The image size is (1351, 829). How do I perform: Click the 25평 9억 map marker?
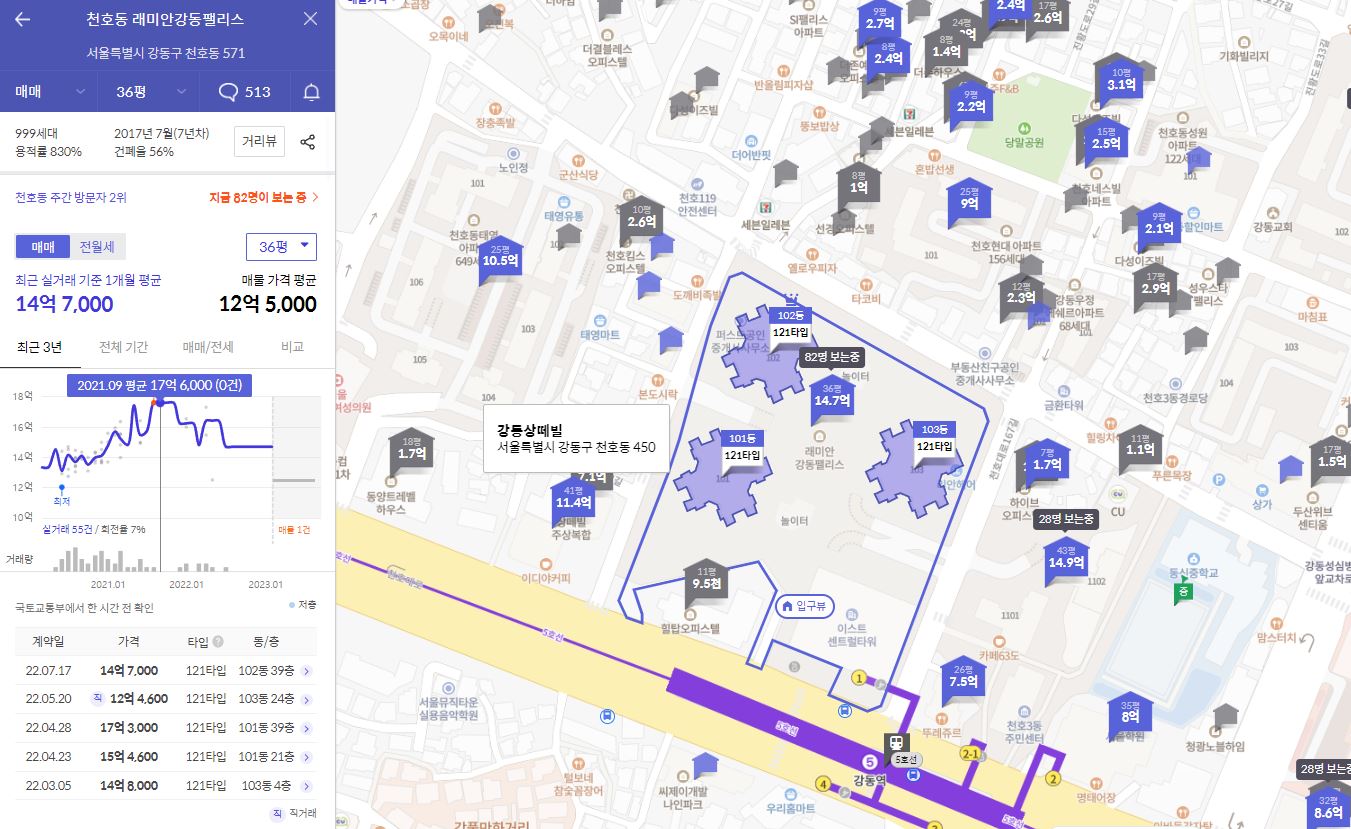point(969,200)
